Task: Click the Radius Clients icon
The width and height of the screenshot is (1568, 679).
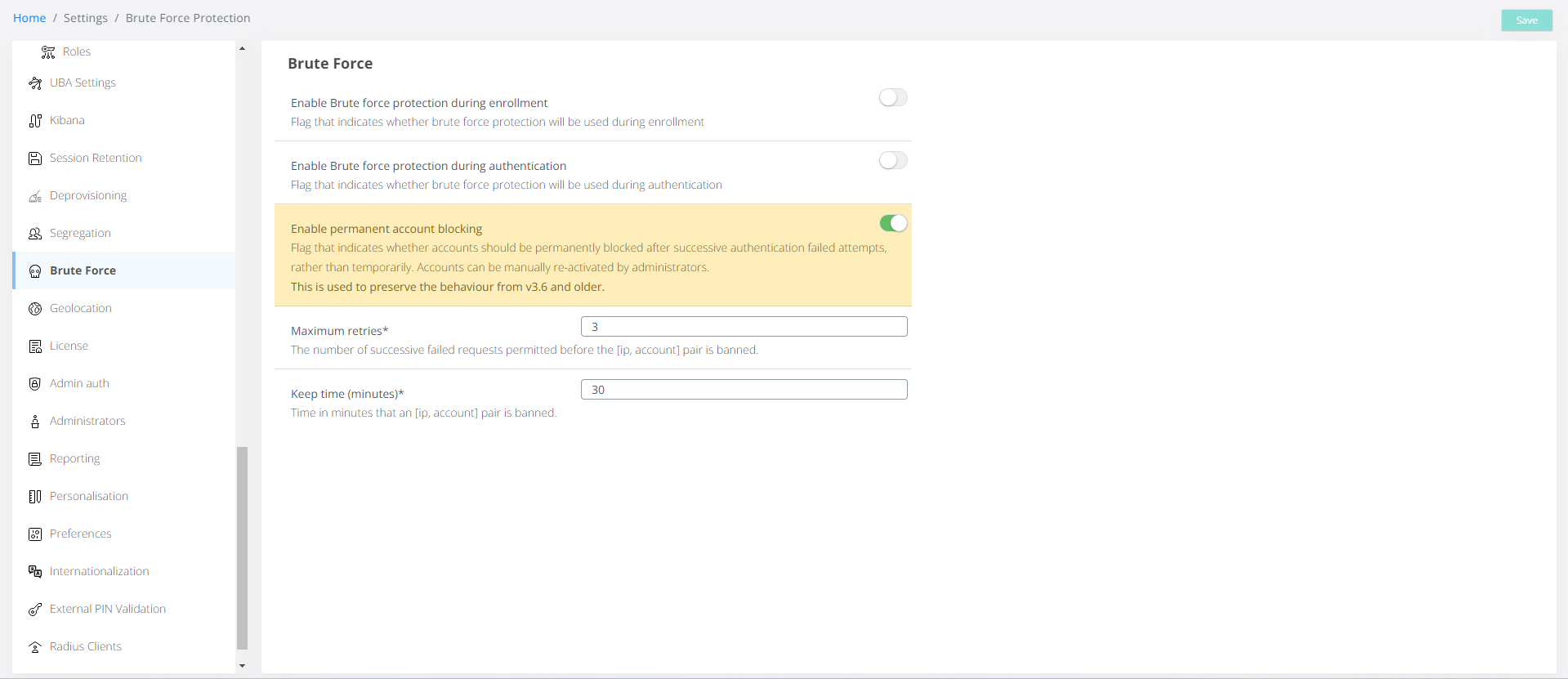Action: 35,647
